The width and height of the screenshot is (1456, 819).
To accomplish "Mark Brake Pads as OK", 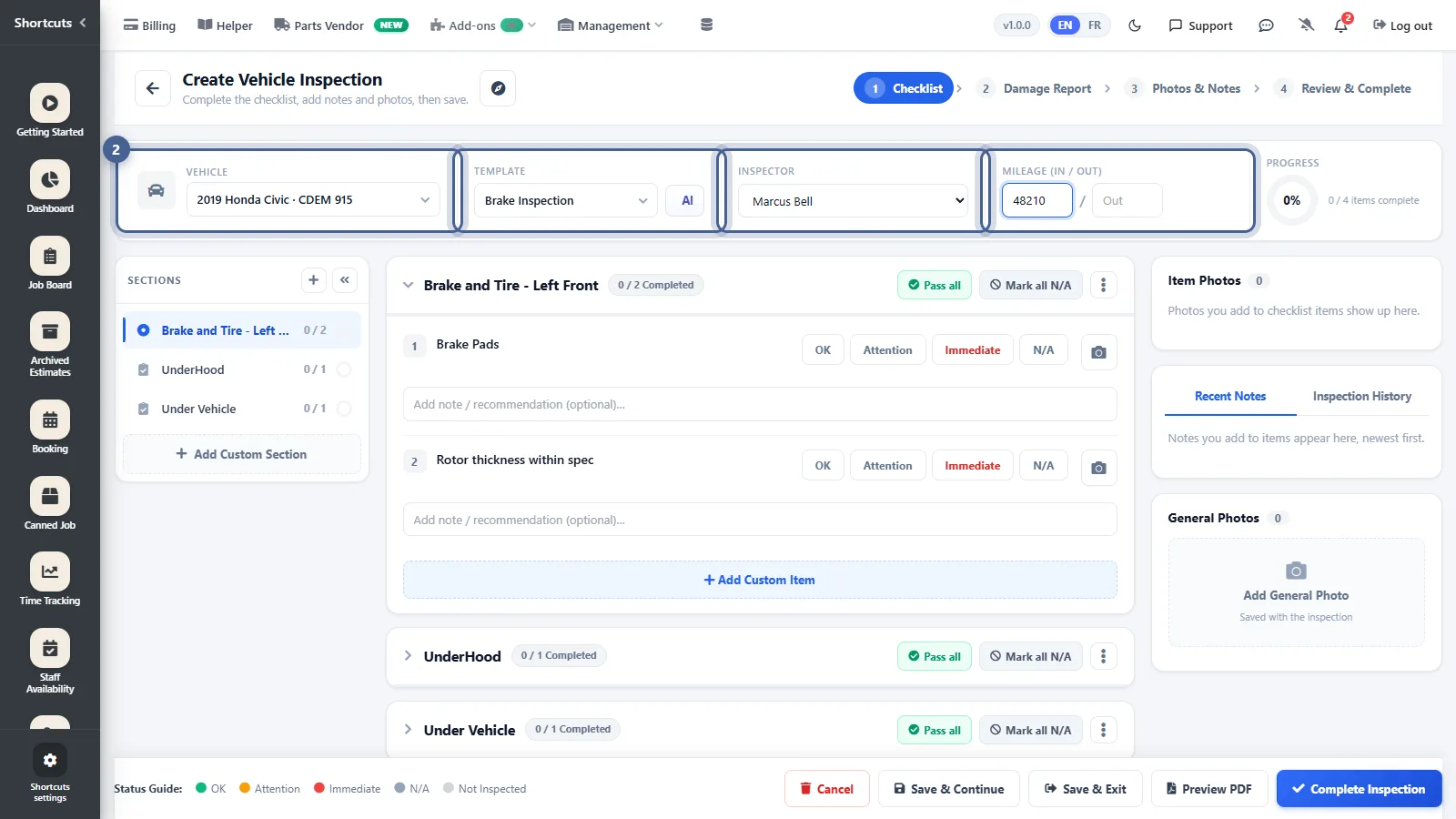I will tap(823, 350).
